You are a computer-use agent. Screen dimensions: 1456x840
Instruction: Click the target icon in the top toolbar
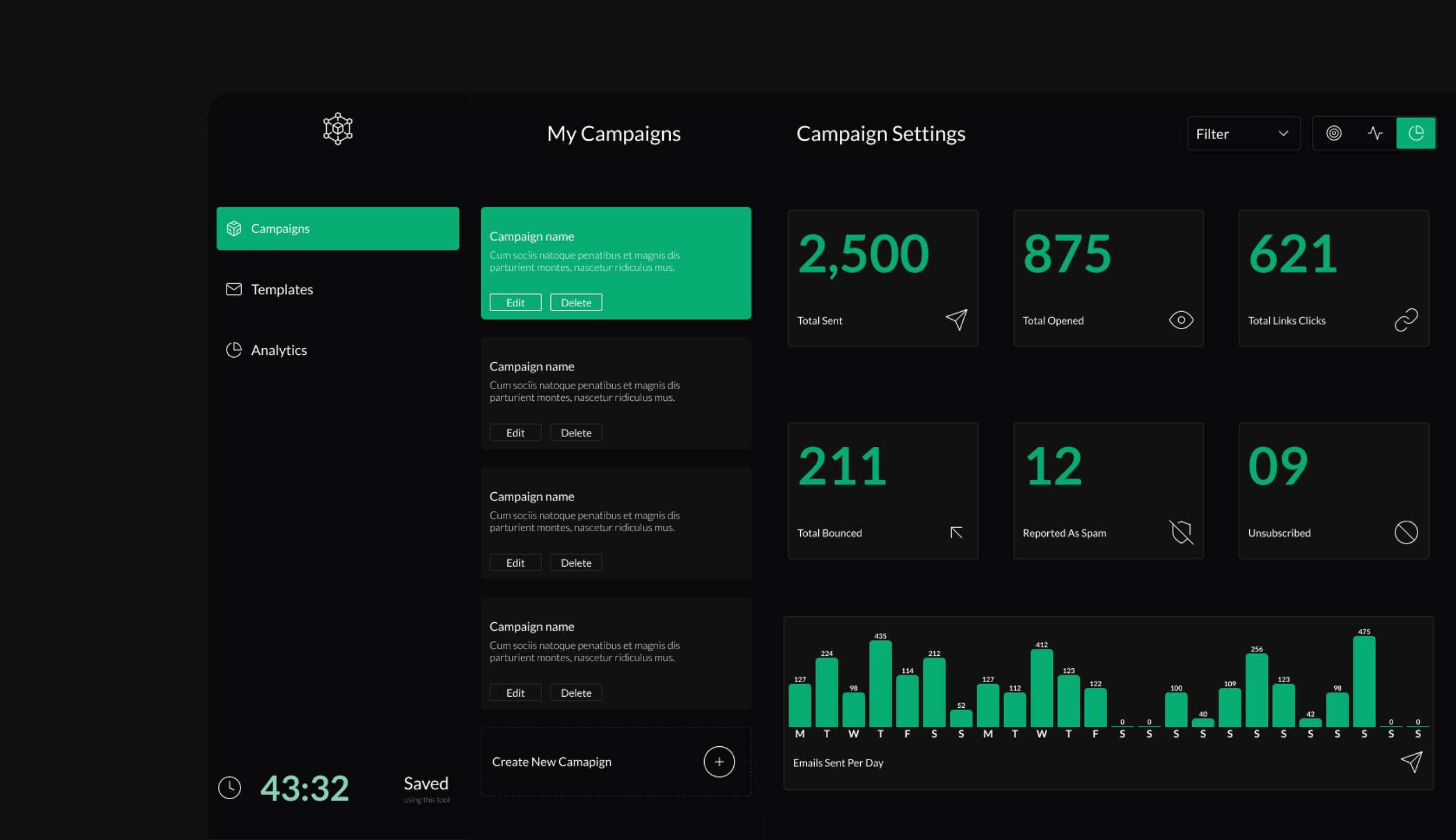1334,133
